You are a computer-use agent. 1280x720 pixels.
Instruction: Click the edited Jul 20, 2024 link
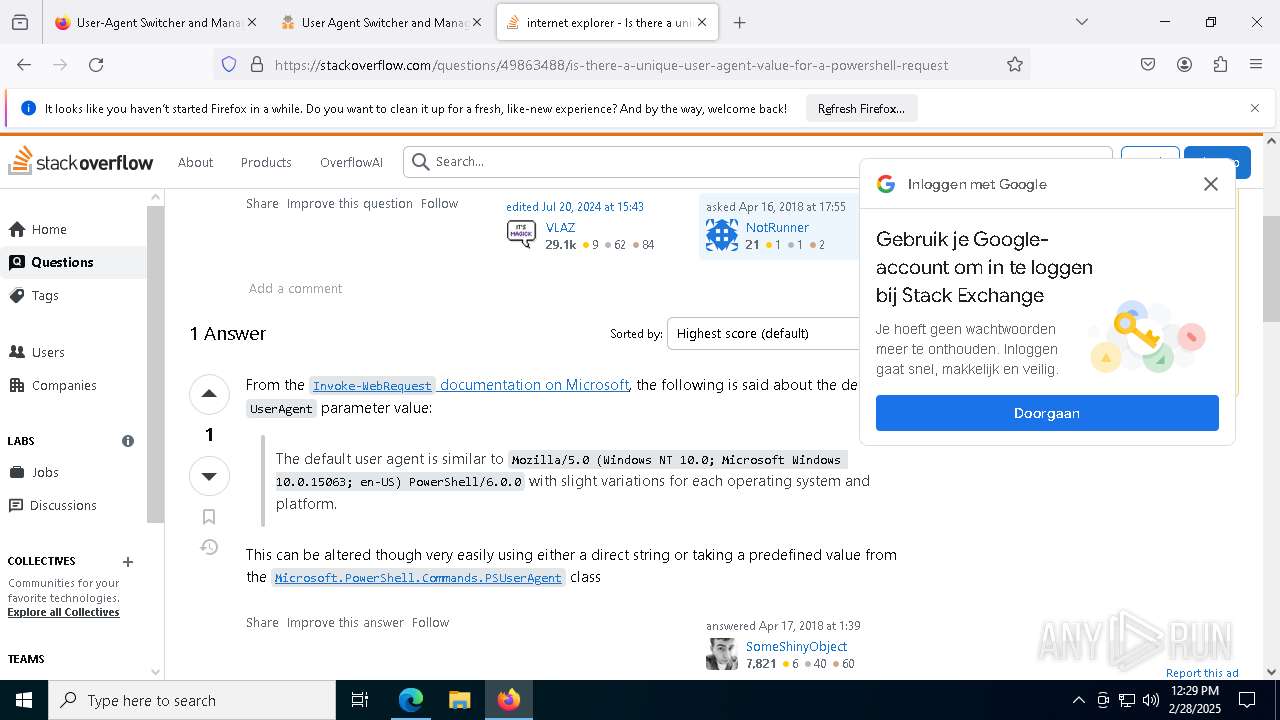(574, 207)
